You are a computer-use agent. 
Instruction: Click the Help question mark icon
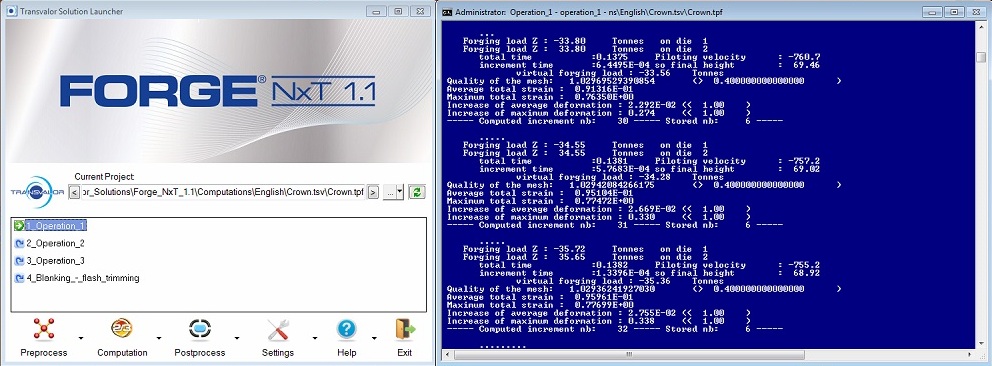pyautogui.click(x=346, y=329)
